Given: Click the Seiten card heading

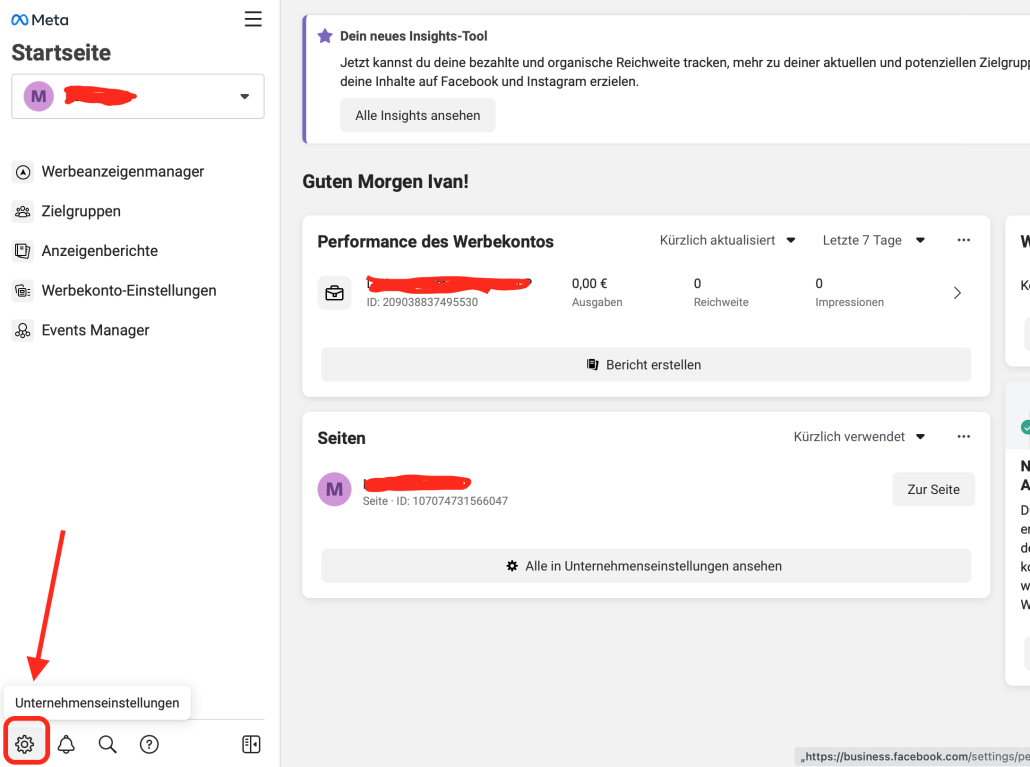Looking at the screenshot, I should 342,438.
